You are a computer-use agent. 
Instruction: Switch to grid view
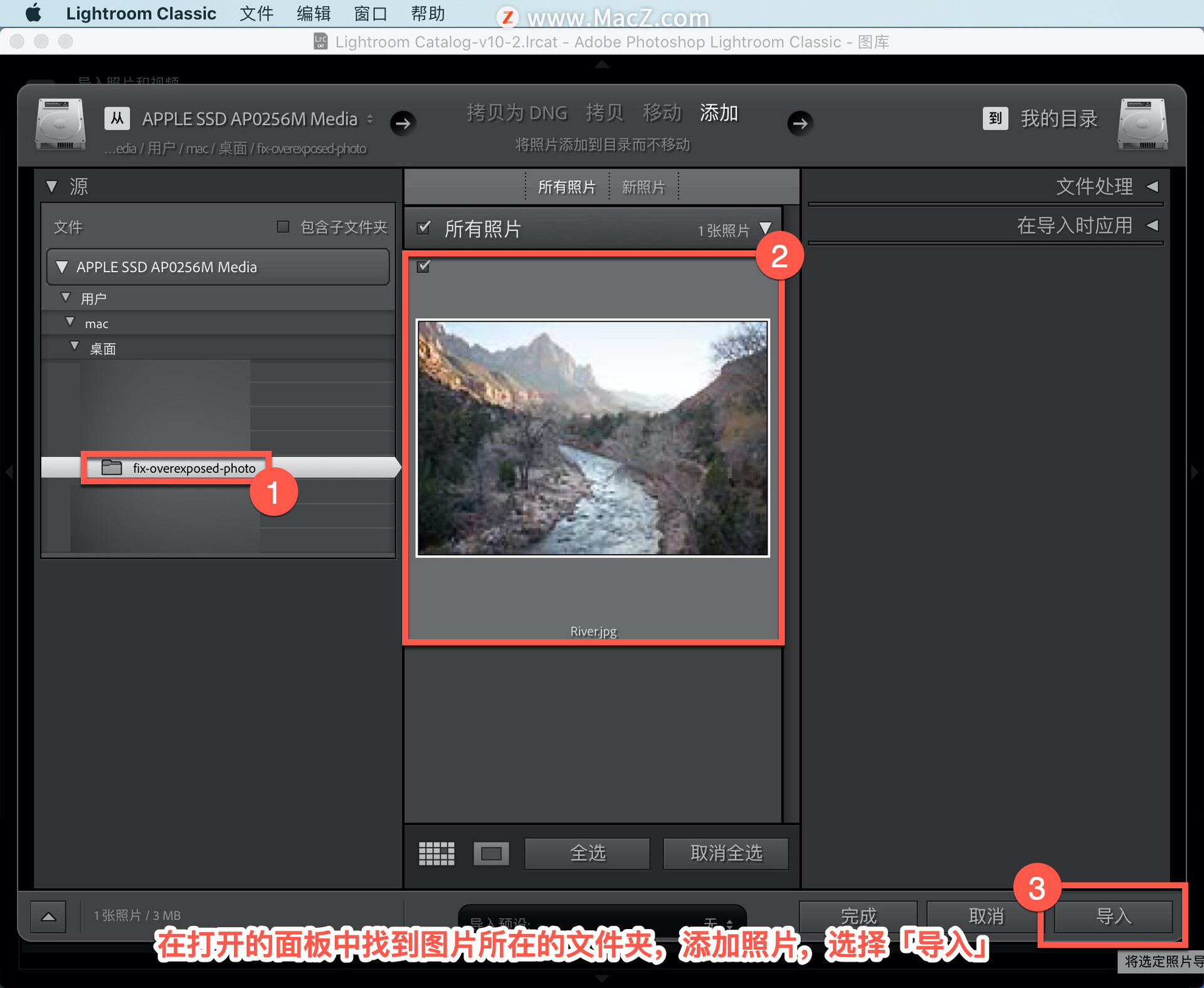[x=436, y=854]
